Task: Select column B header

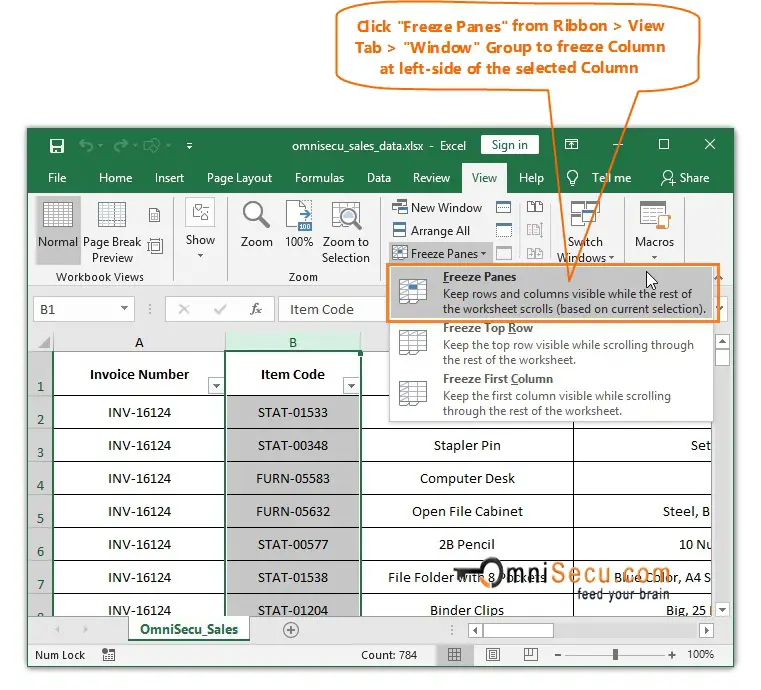Action: tap(293, 343)
